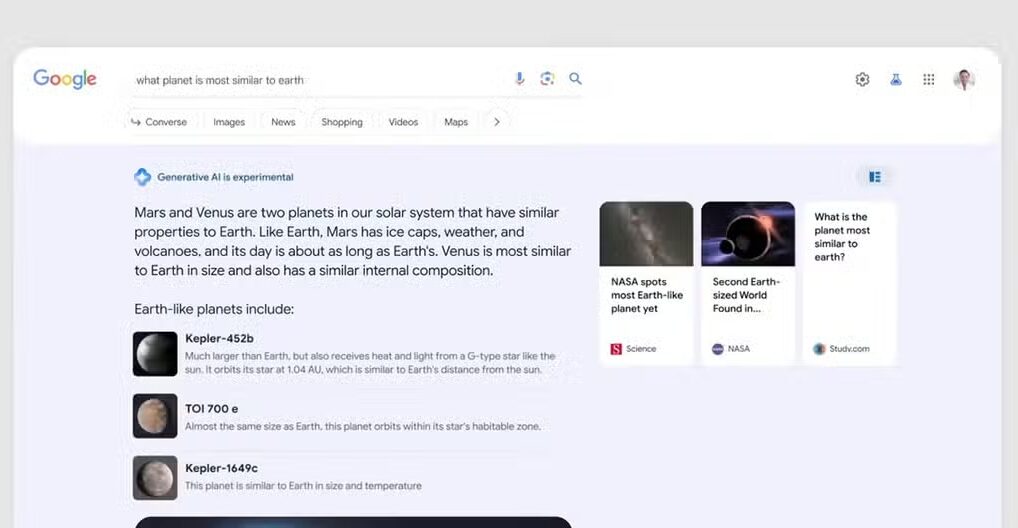1018x528 pixels.
Task: Open Google Lens image search icon
Action: coord(547,79)
